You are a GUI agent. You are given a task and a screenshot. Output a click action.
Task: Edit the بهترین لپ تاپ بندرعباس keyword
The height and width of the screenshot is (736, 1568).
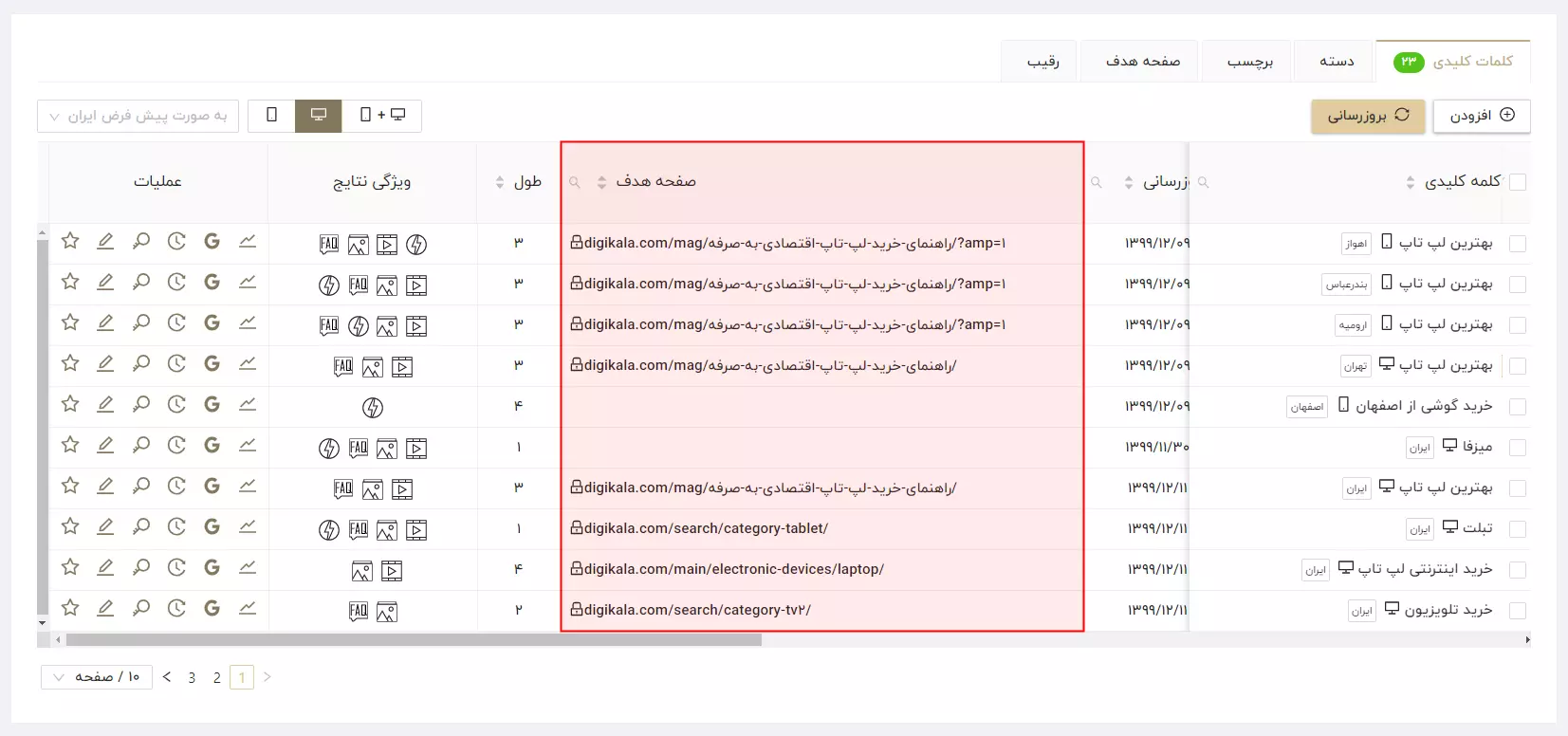coord(105,282)
